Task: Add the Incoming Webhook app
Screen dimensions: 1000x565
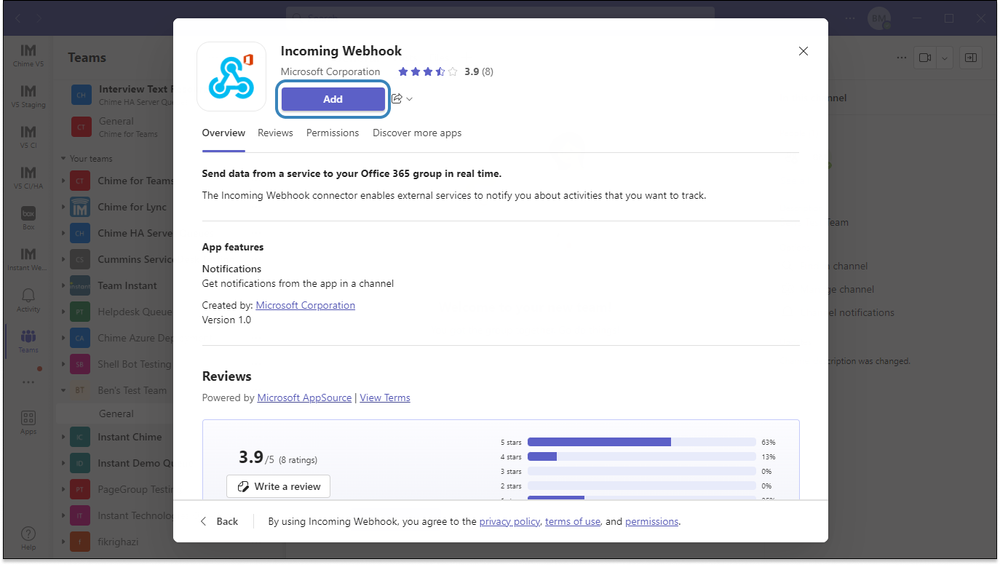Action: point(333,99)
